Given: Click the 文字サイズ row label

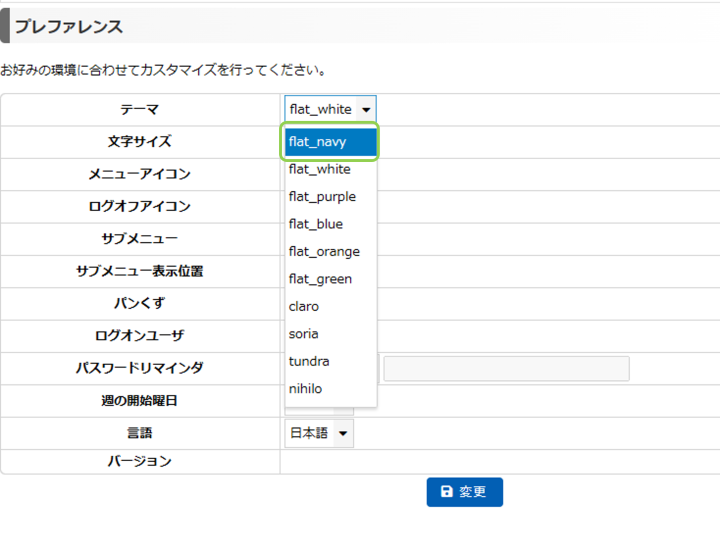Looking at the screenshot, I should 140,141.
